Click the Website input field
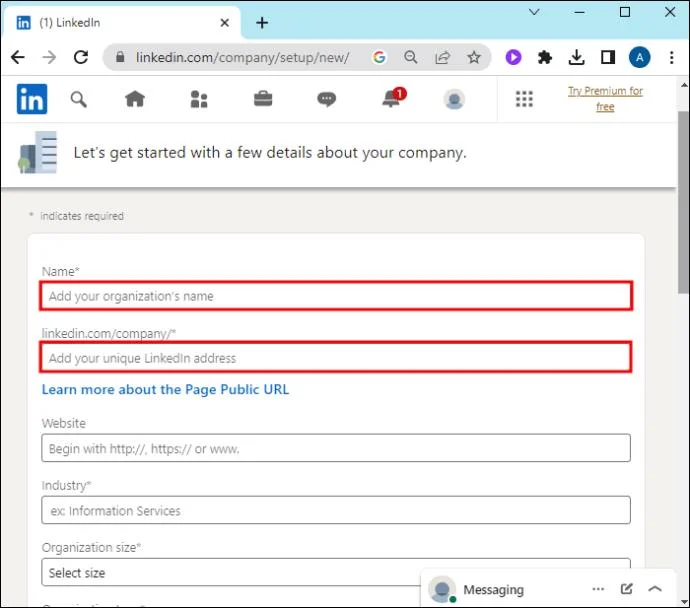 tap(336, 448)
